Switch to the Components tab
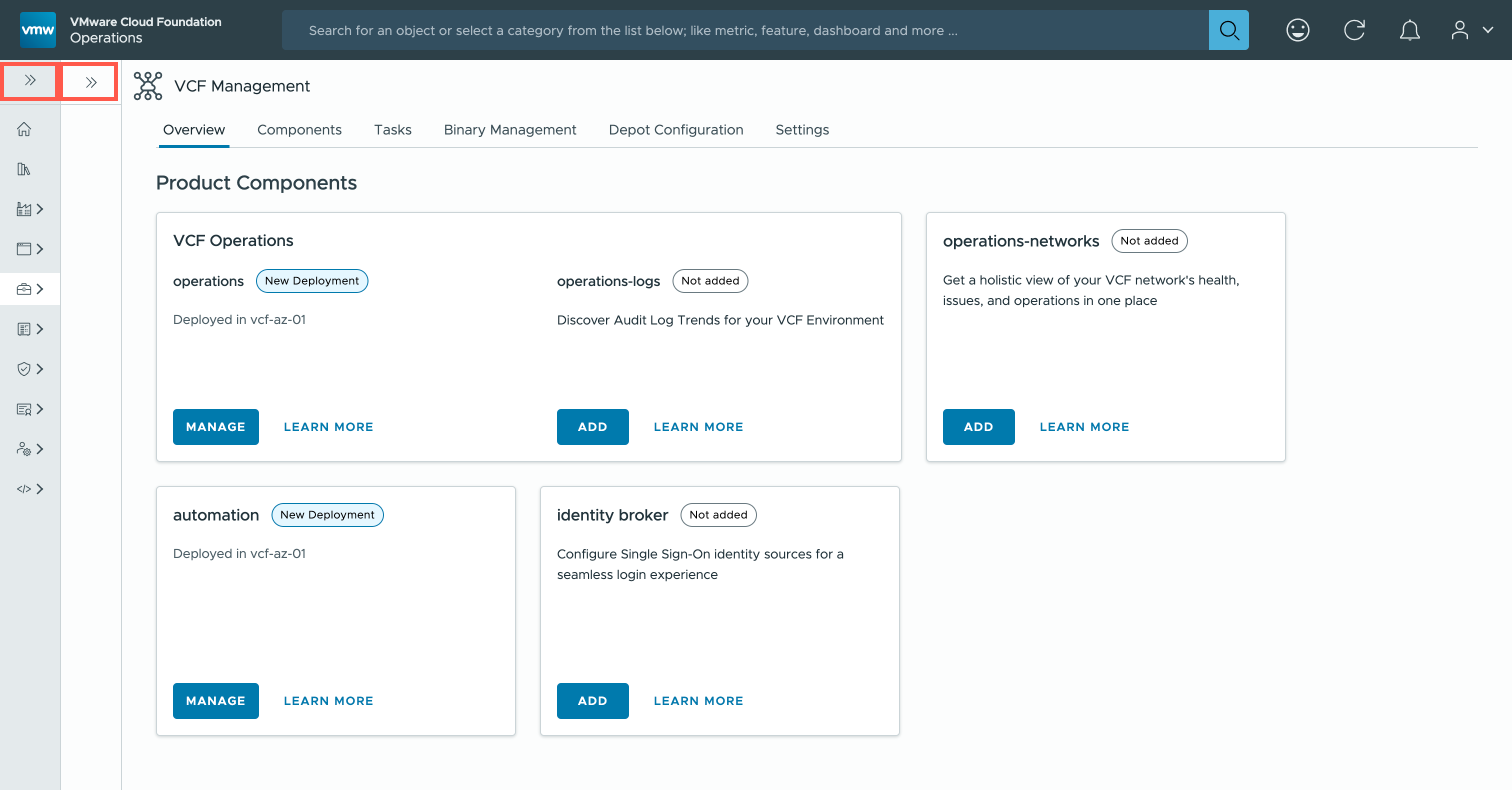The width and height of the screenshot is (1512, 790). [x=299, y=129]
